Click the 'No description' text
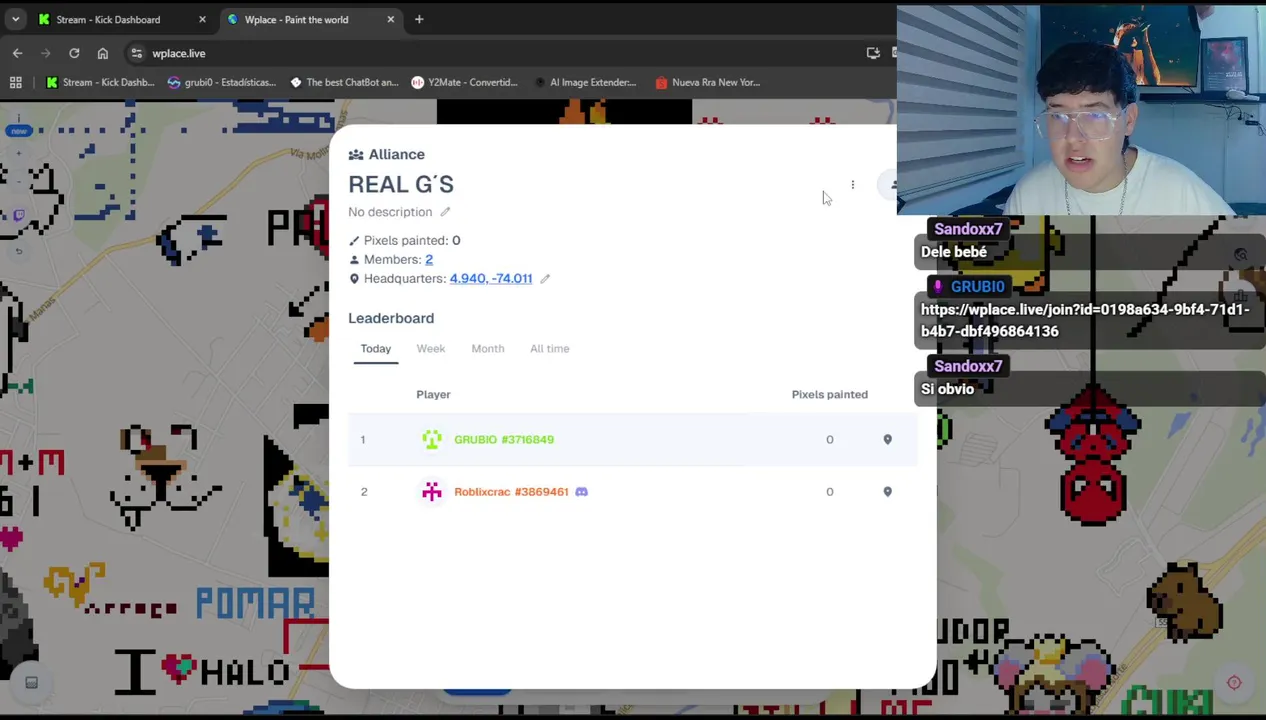The image size is (1266, 720). coord(390,212)
